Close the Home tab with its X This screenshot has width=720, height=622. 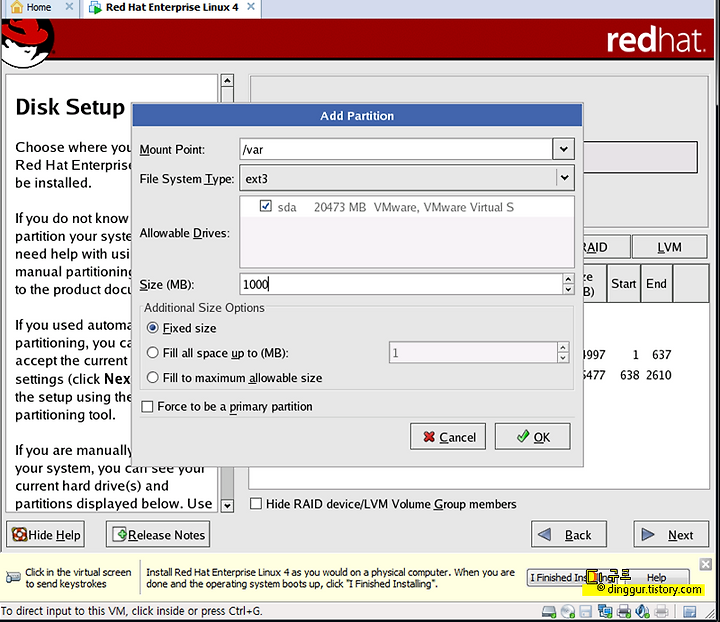coord(69,6)
